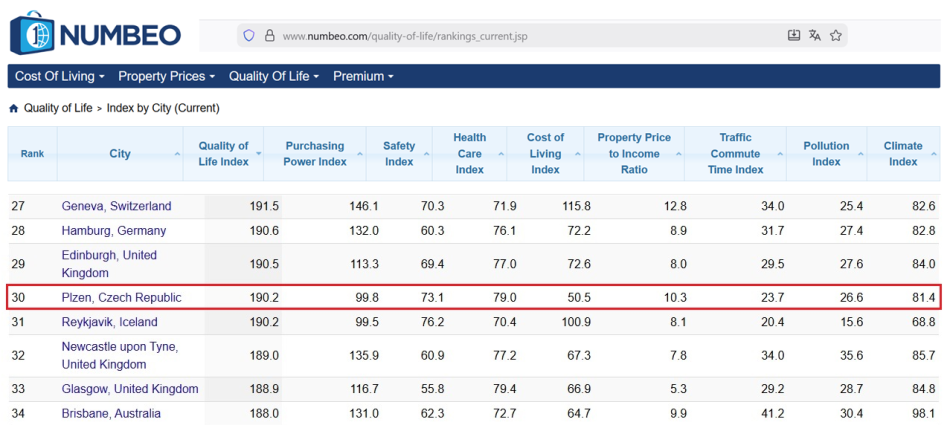Open the Premium menu
950x425 pixels.
[x=363, y=76]
